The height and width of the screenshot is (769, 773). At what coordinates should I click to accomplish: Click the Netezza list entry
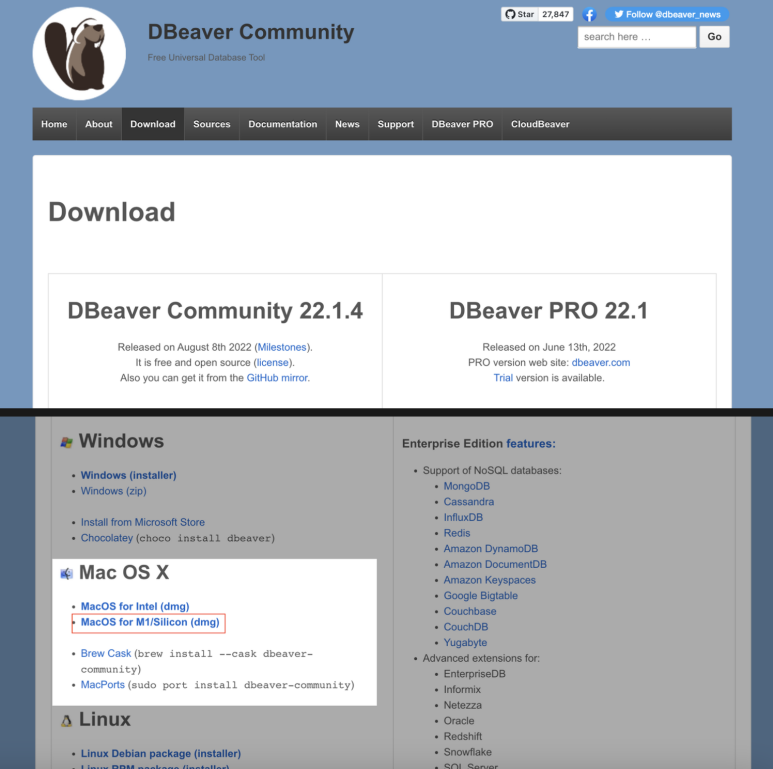click(x=463, y=705)
